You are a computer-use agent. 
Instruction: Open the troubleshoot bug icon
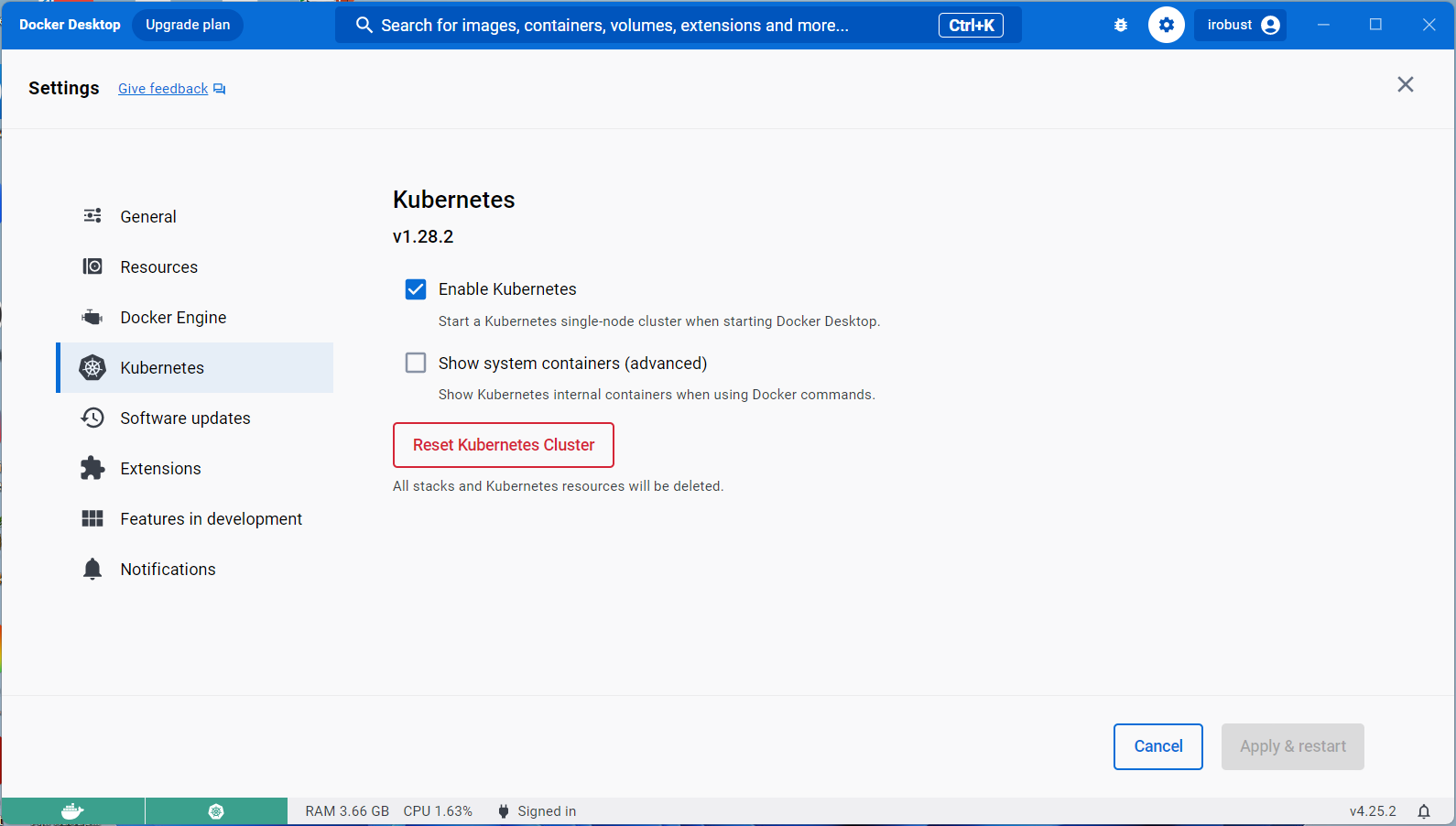pos(1121,26)
